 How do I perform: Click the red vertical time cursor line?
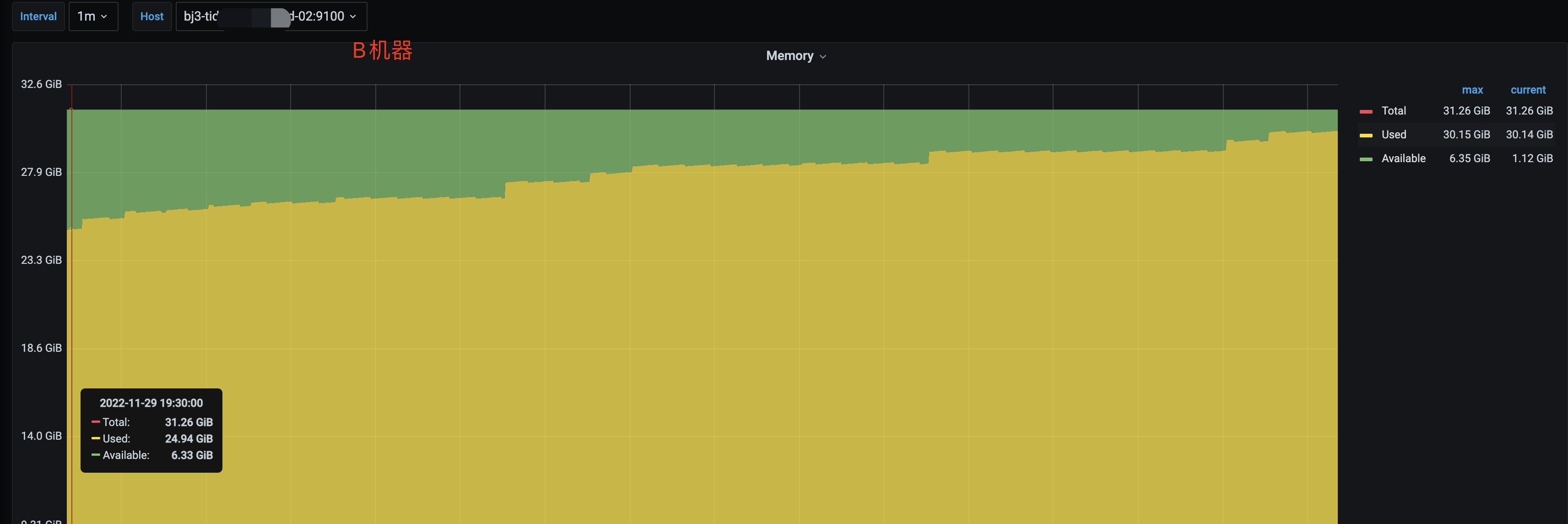click(x=72, y=305)
